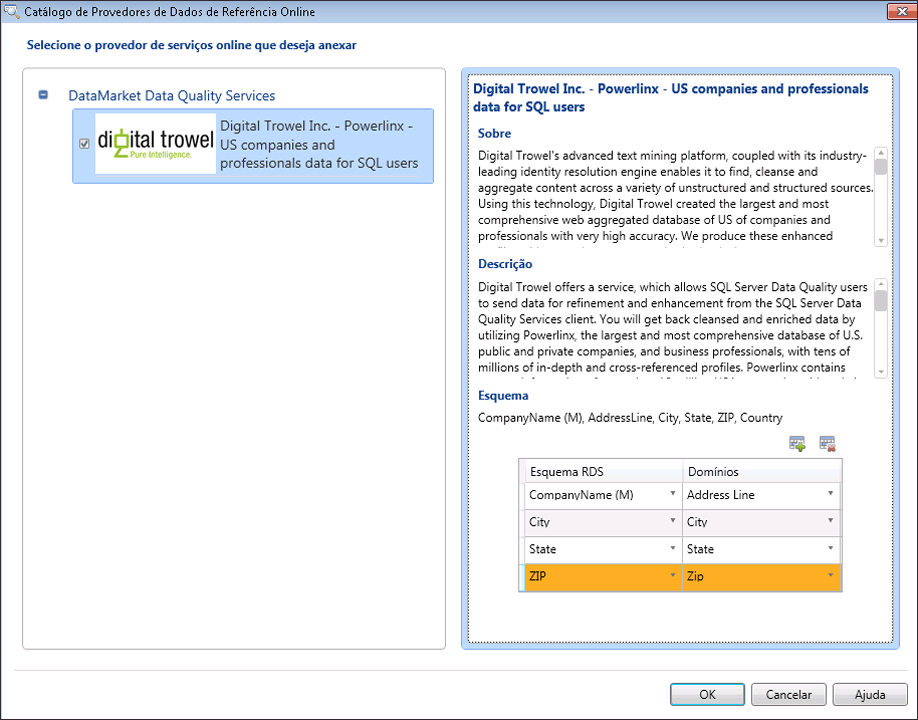Click the dialog title bar catalog icon
This screenshot has height=720, width=918.
tap(11, 12)
